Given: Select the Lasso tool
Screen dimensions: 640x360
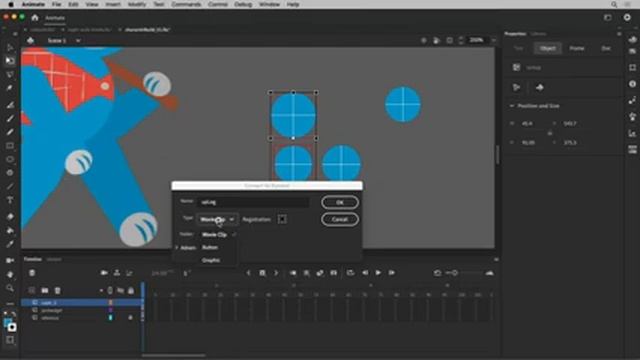Looking at the screenshot, I should 10,75.
